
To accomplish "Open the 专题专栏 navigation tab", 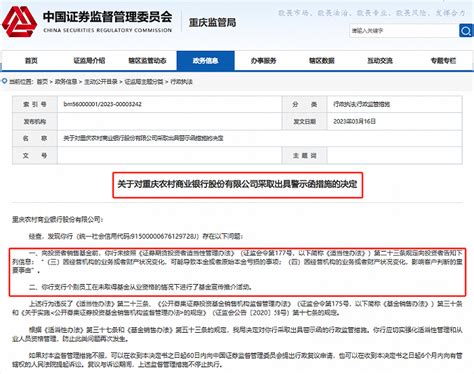I will tap(443, 61).
